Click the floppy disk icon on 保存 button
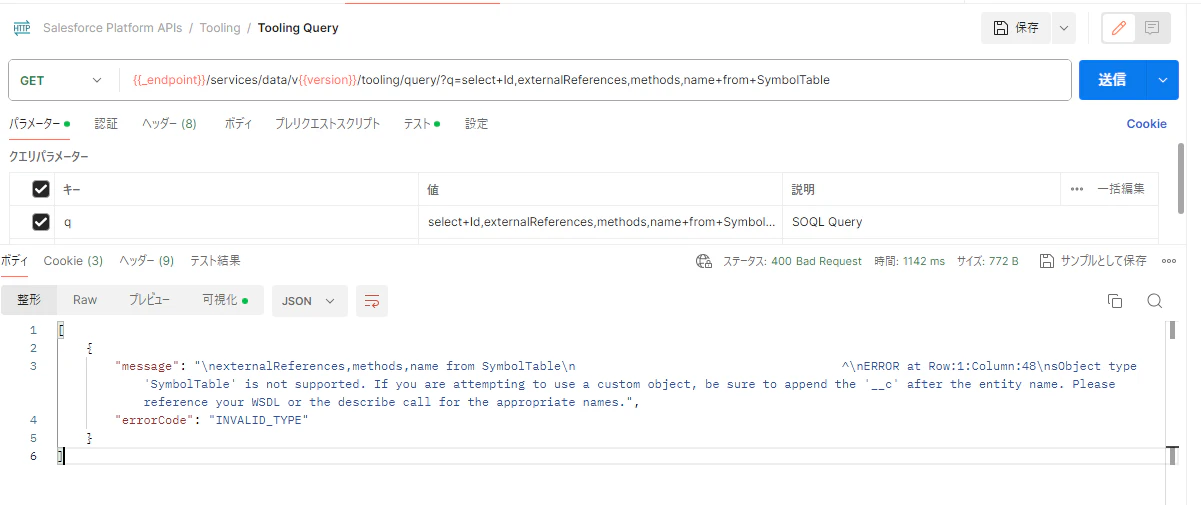 (1000, 28)
